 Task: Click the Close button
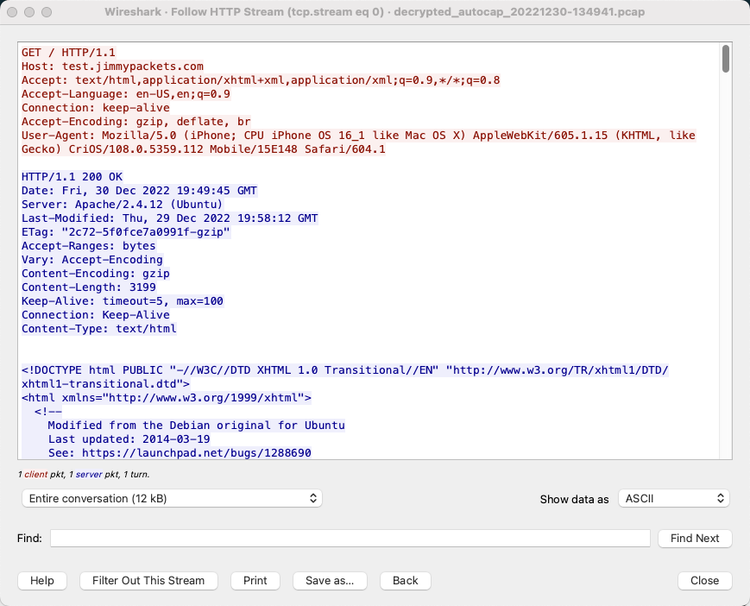pyautogui.click(x=705, y=581)
